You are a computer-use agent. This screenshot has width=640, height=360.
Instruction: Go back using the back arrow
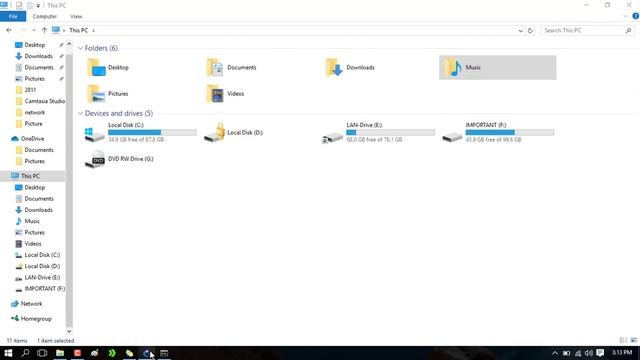click(9, 30)
